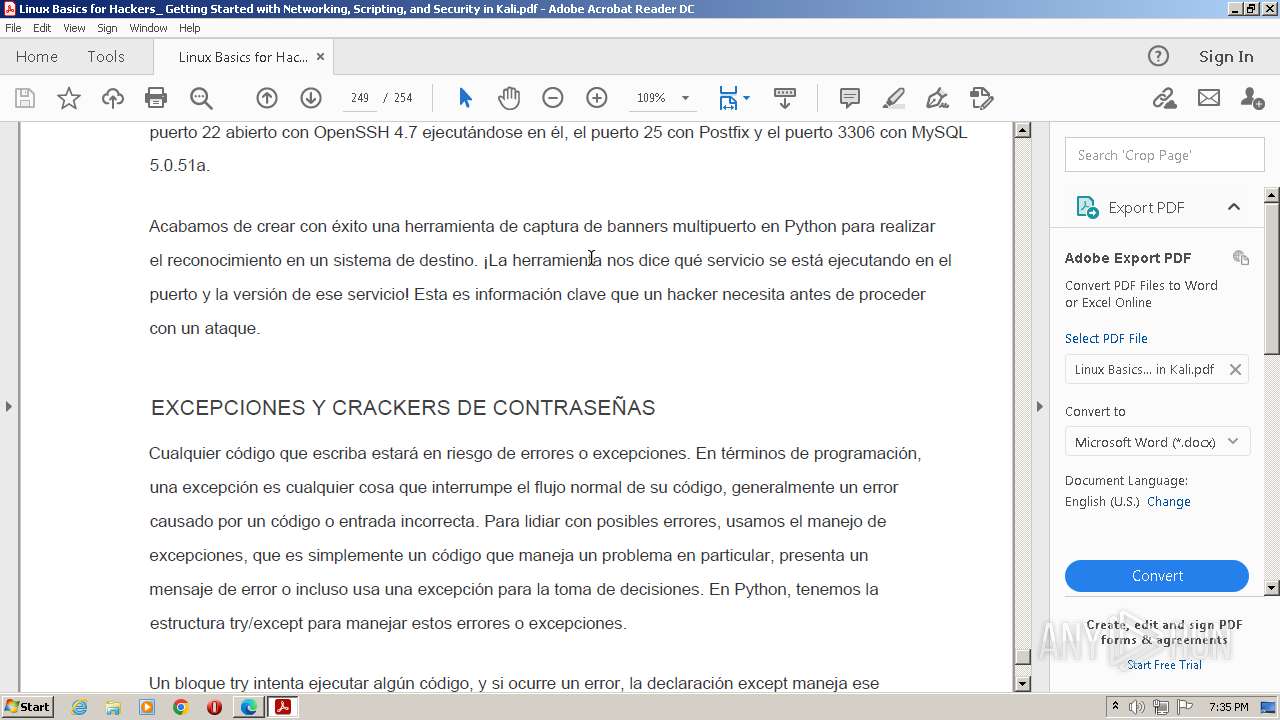This screenshot has height=720, width=1280.
Task: Bookmark the document with star icon
Action: pos(68,98)
